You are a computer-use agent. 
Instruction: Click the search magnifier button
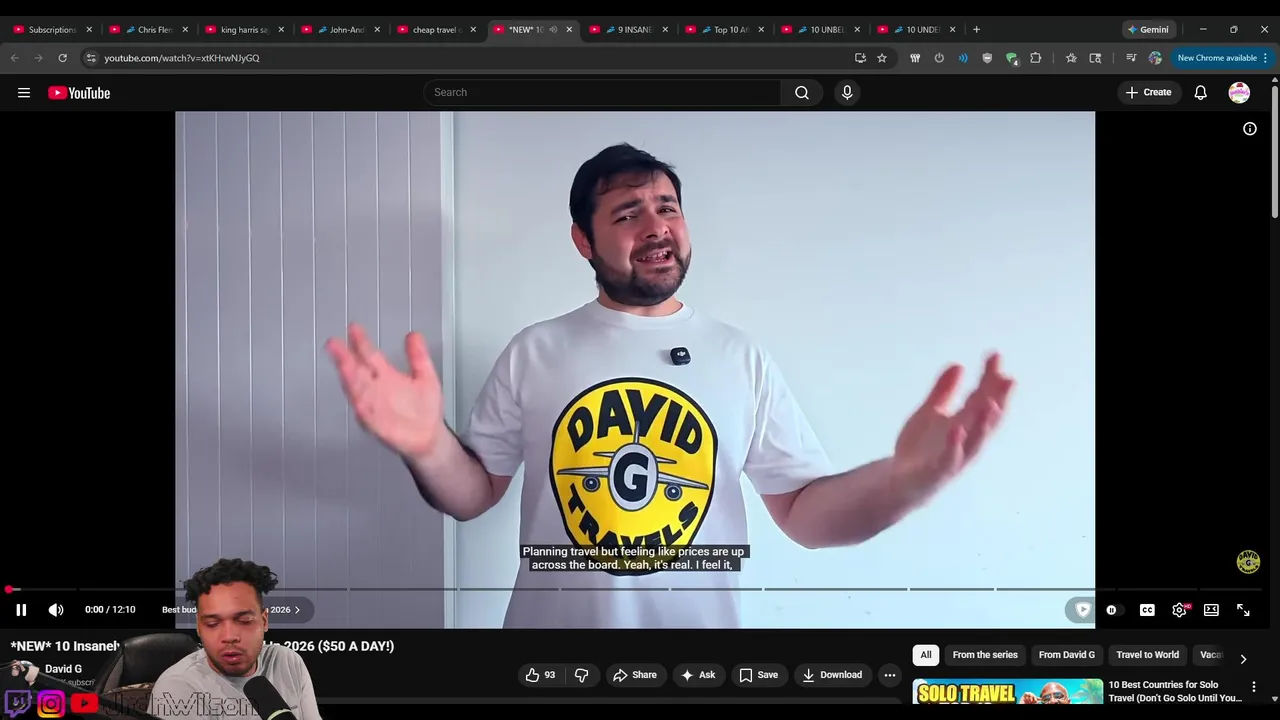tap(802, 92)
